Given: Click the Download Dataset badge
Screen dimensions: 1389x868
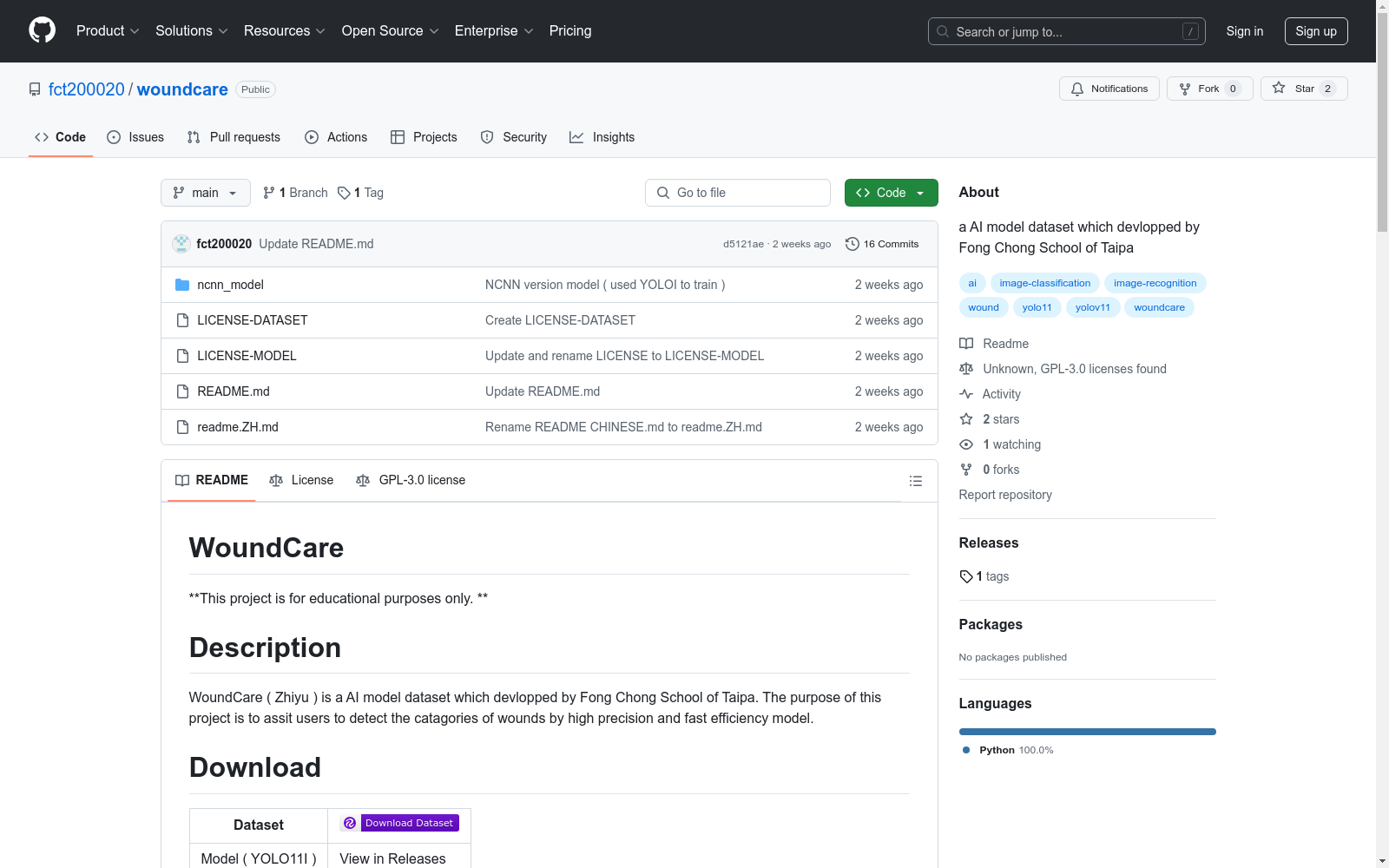Looking at the screenshot, I should coord(399,823).
